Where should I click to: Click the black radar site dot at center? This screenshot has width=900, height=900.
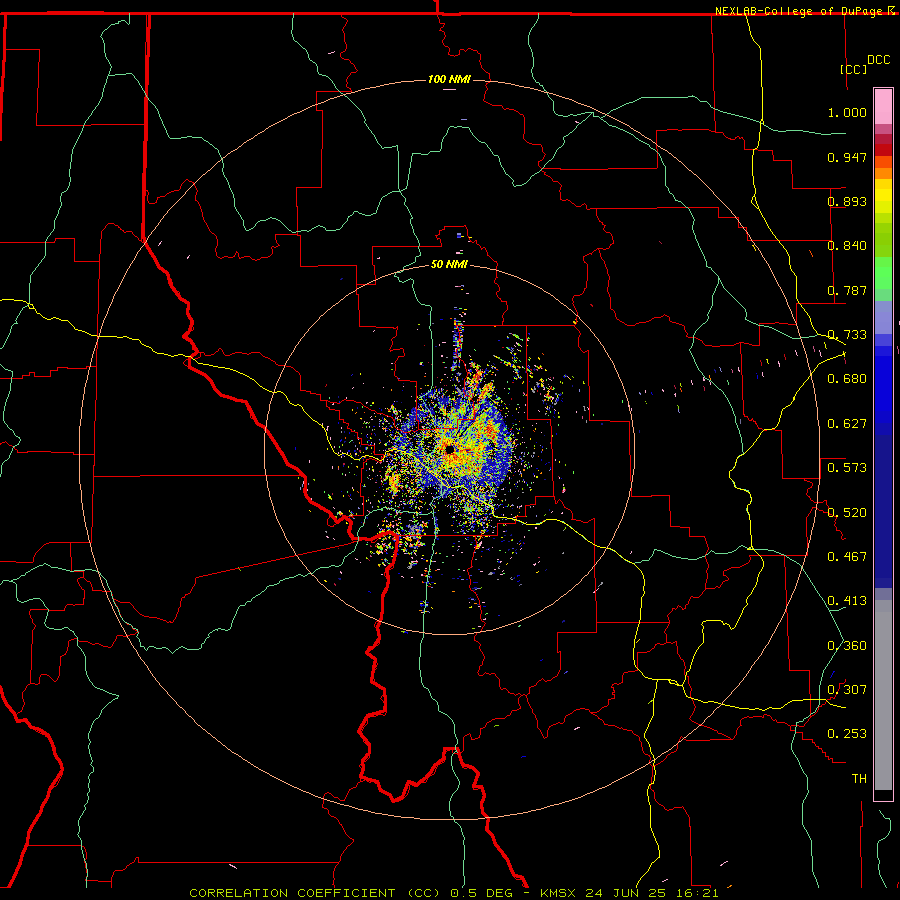click(449, 449)
